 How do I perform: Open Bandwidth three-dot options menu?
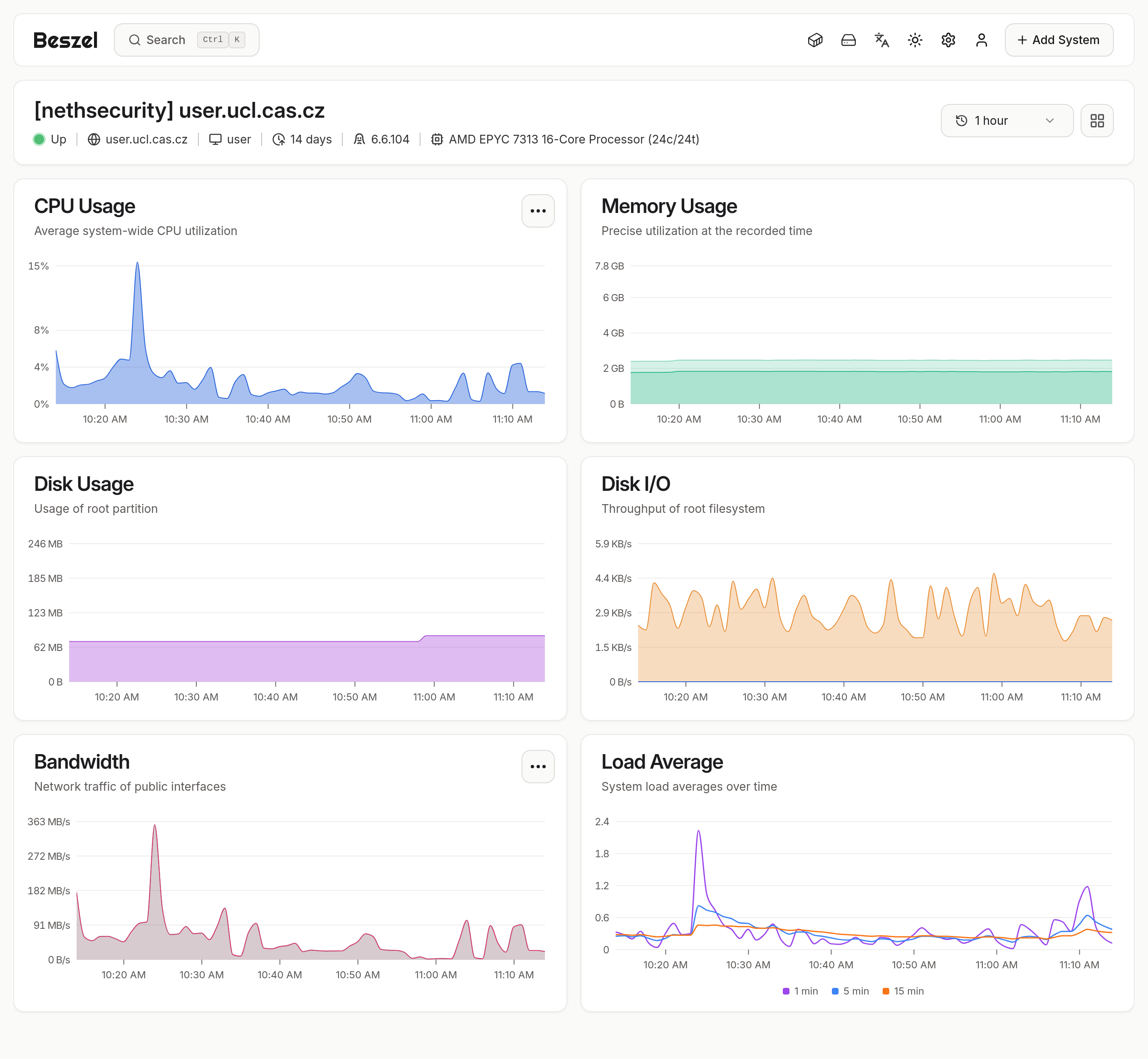click(x=538, y=767)
